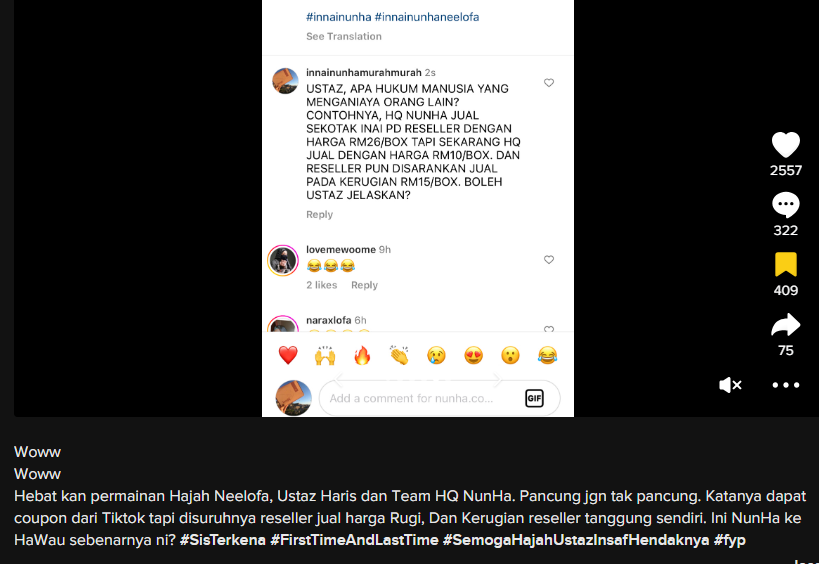Select the clapping hands emoji reaction

click(399, 356)
